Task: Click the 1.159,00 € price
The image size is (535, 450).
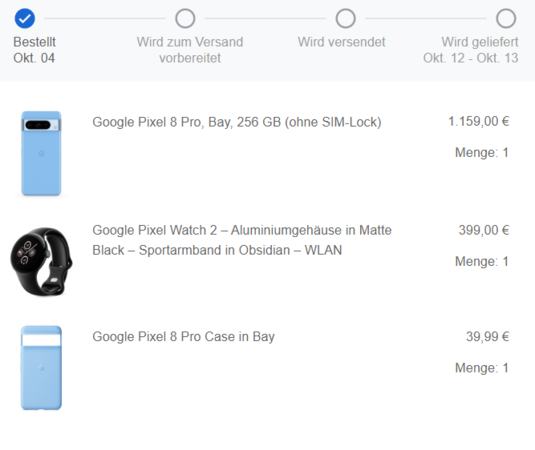Action: (x=479, y=121)
